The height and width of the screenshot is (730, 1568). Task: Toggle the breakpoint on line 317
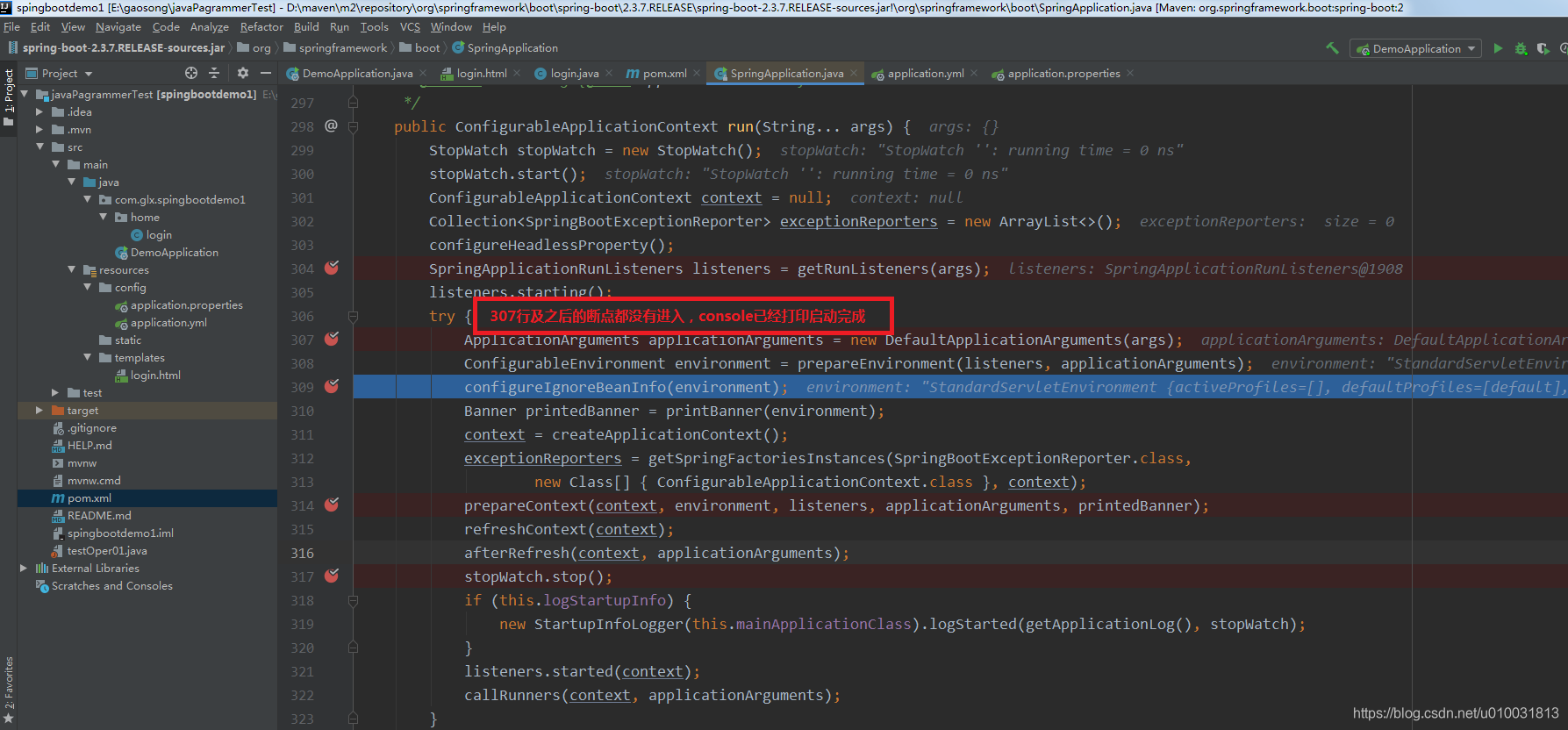click(x=332, y=576)
